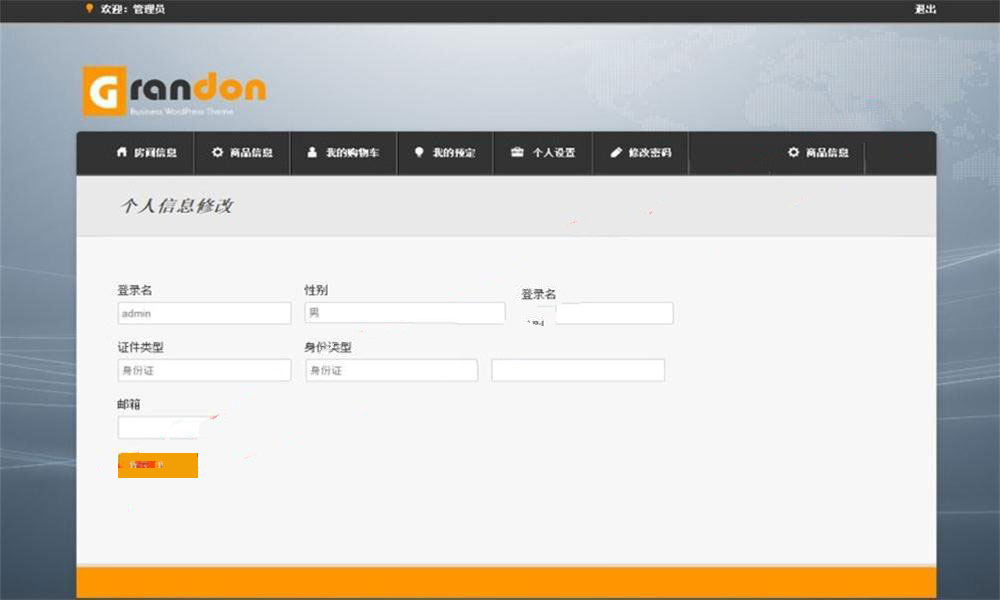Viewport: 1000px width, 600px height.
Task: Open the 个人设置 navigation tab
Action: click(x=543, y=153)
